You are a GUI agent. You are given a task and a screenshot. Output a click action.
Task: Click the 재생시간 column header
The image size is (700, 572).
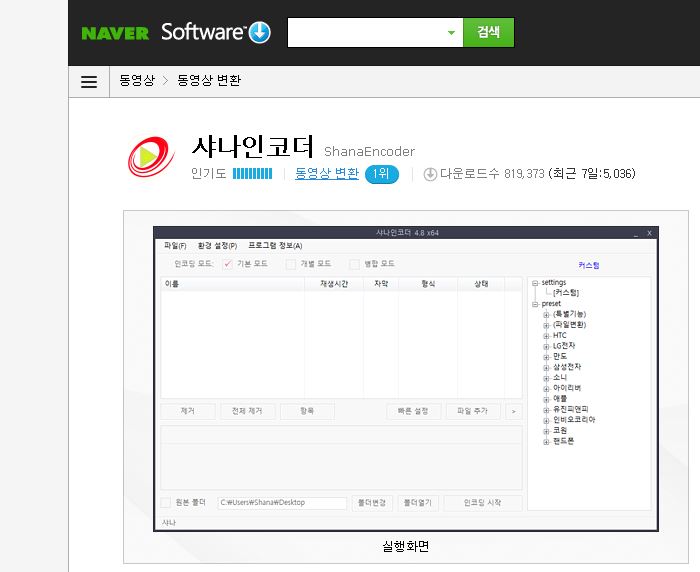(334, 284)
